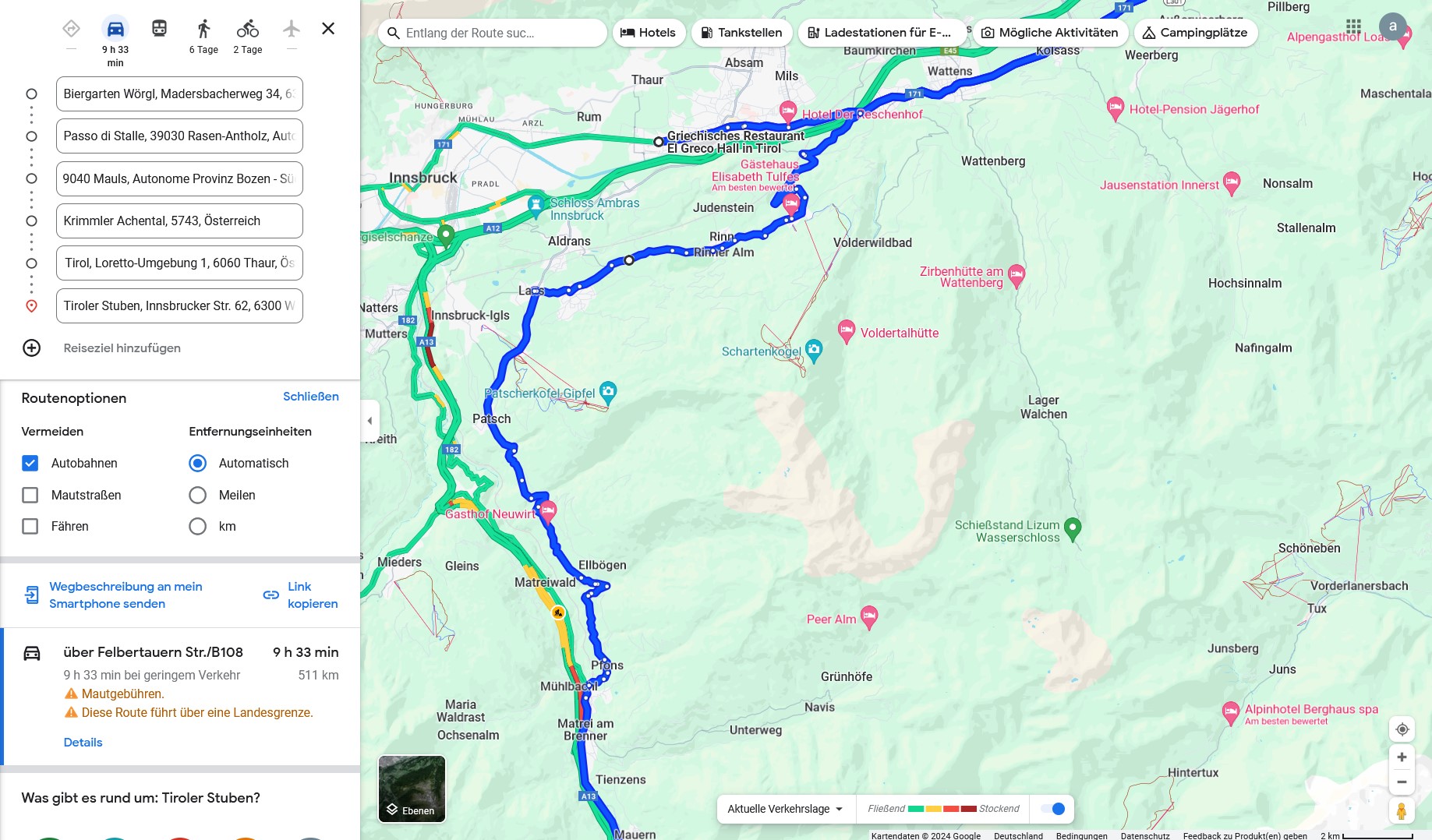Show Tankstellen along the route
Screen dimensions: 1432x840
[741, 33]
